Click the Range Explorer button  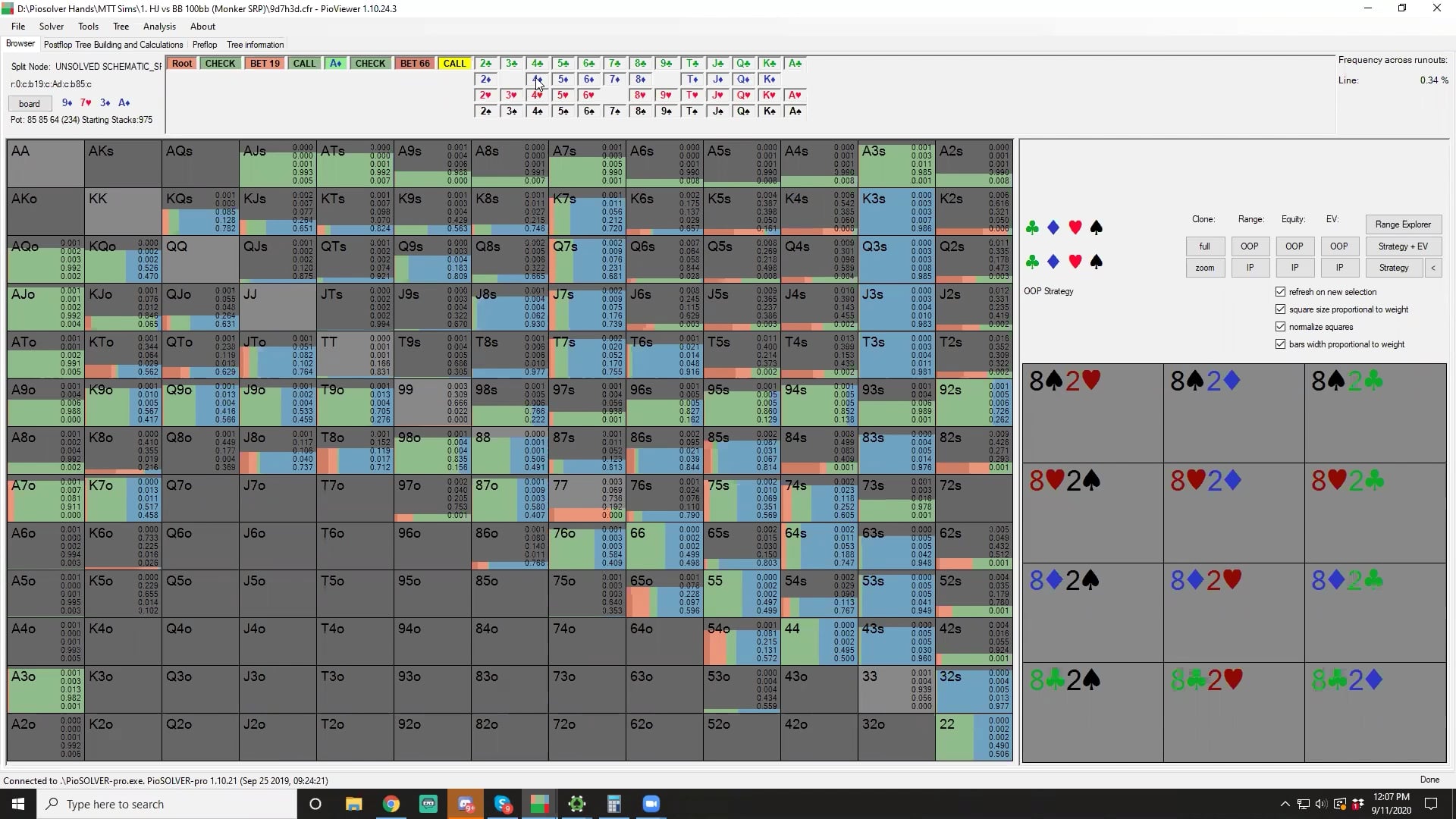click(1402, 224)
